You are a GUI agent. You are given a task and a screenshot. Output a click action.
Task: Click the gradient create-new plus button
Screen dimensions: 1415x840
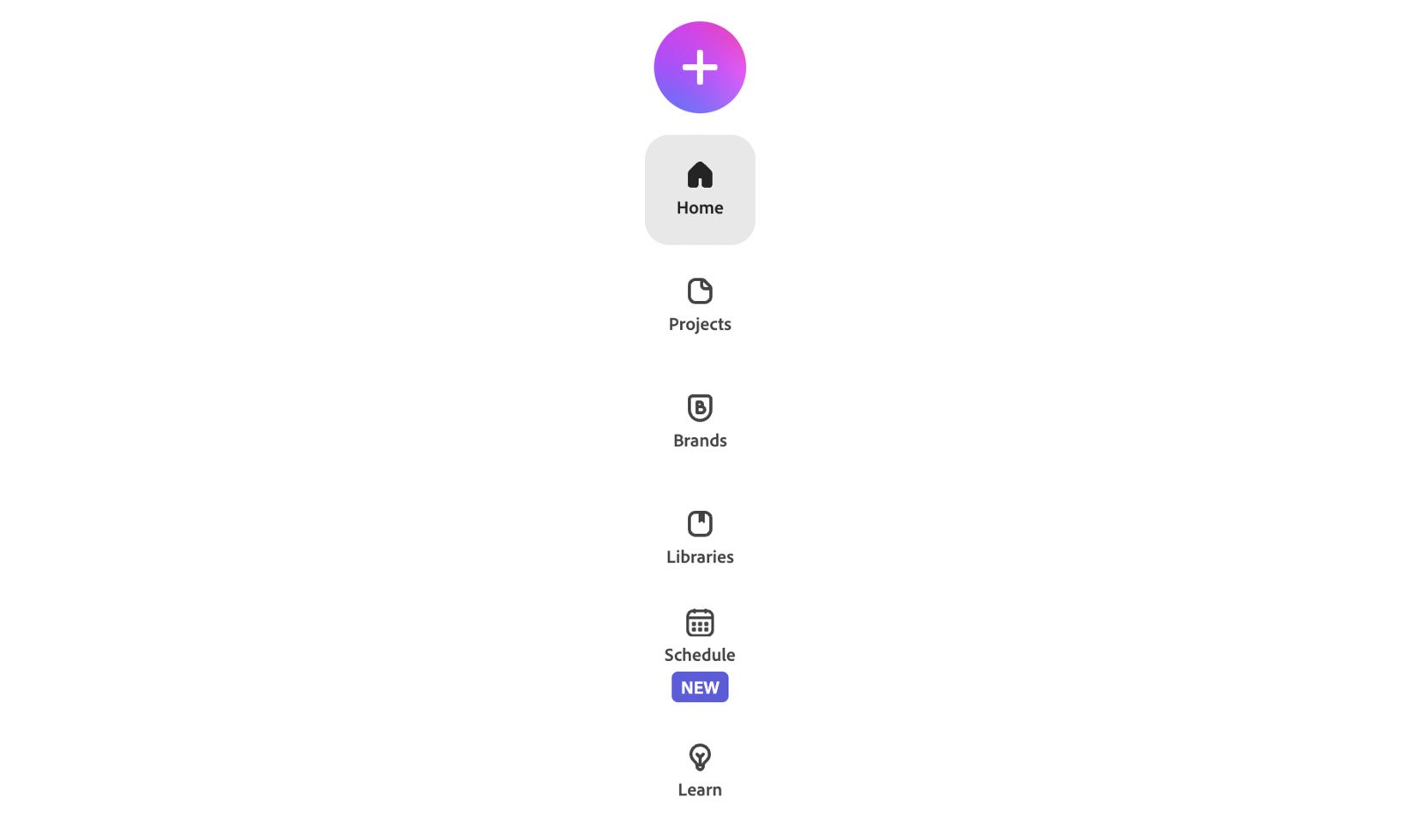click(700, 68)
